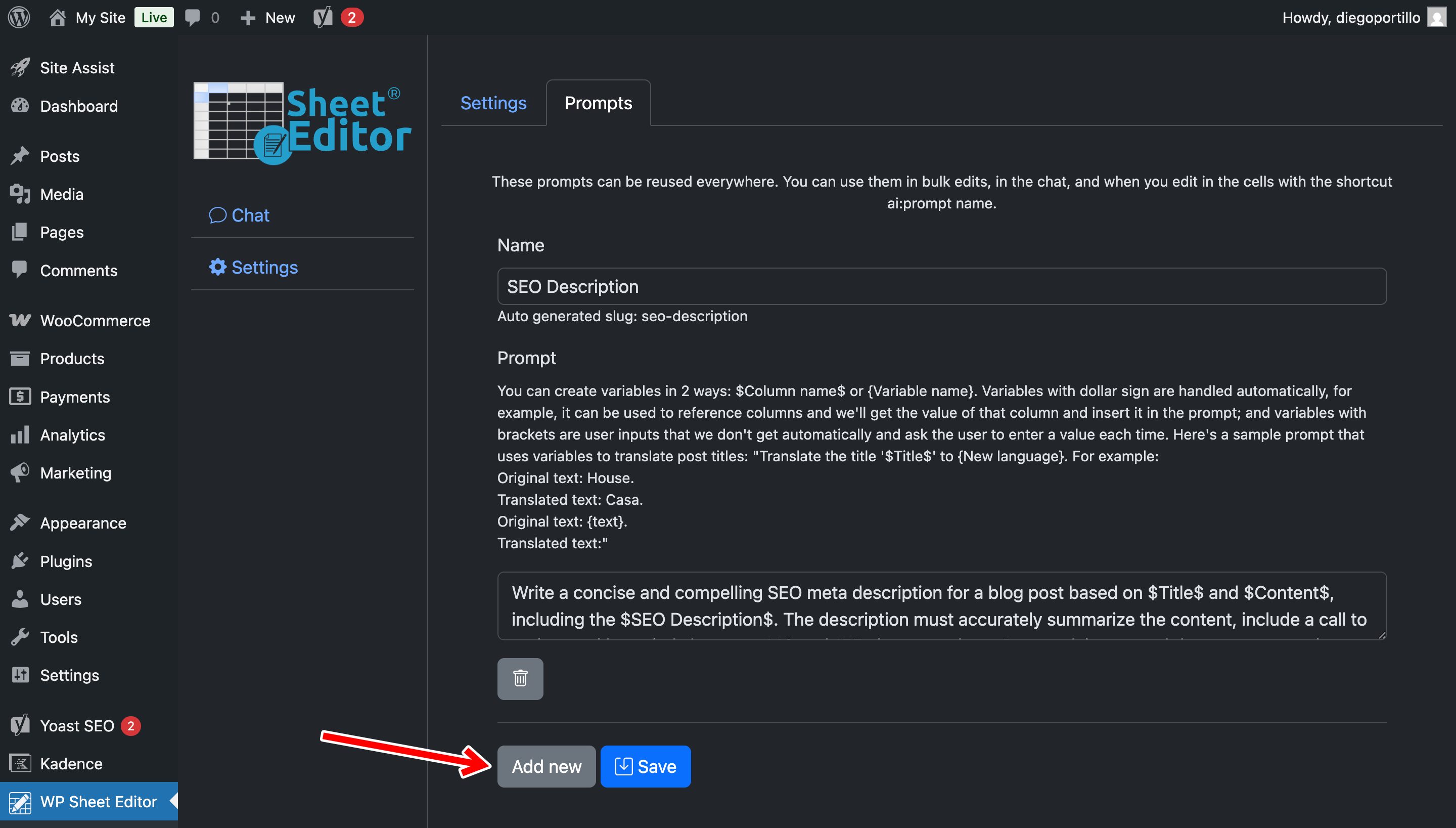Image resolution: width=1456 pixels, height=828 pixels.
Task: Open the Chat section in Sheet Editor
Action: pyautogui.click(x=239, y=215)
